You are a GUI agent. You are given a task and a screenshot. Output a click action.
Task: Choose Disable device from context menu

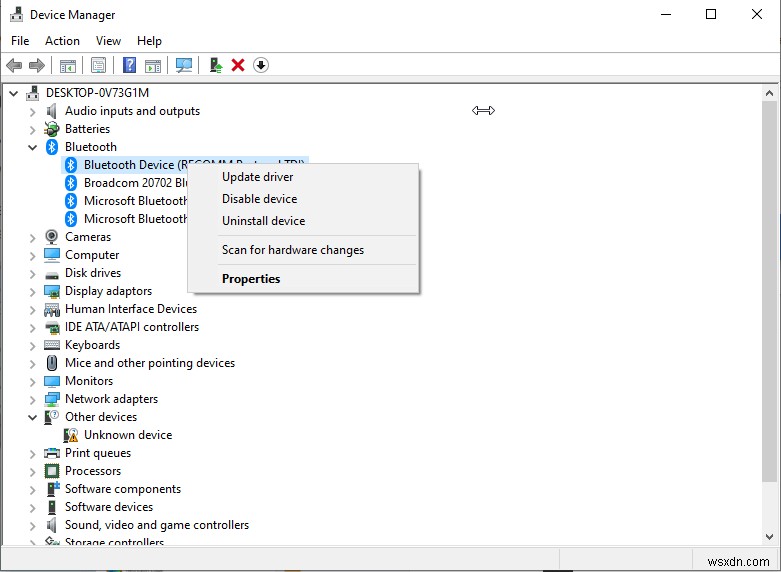pyautogui.click(x=303, y=199)
